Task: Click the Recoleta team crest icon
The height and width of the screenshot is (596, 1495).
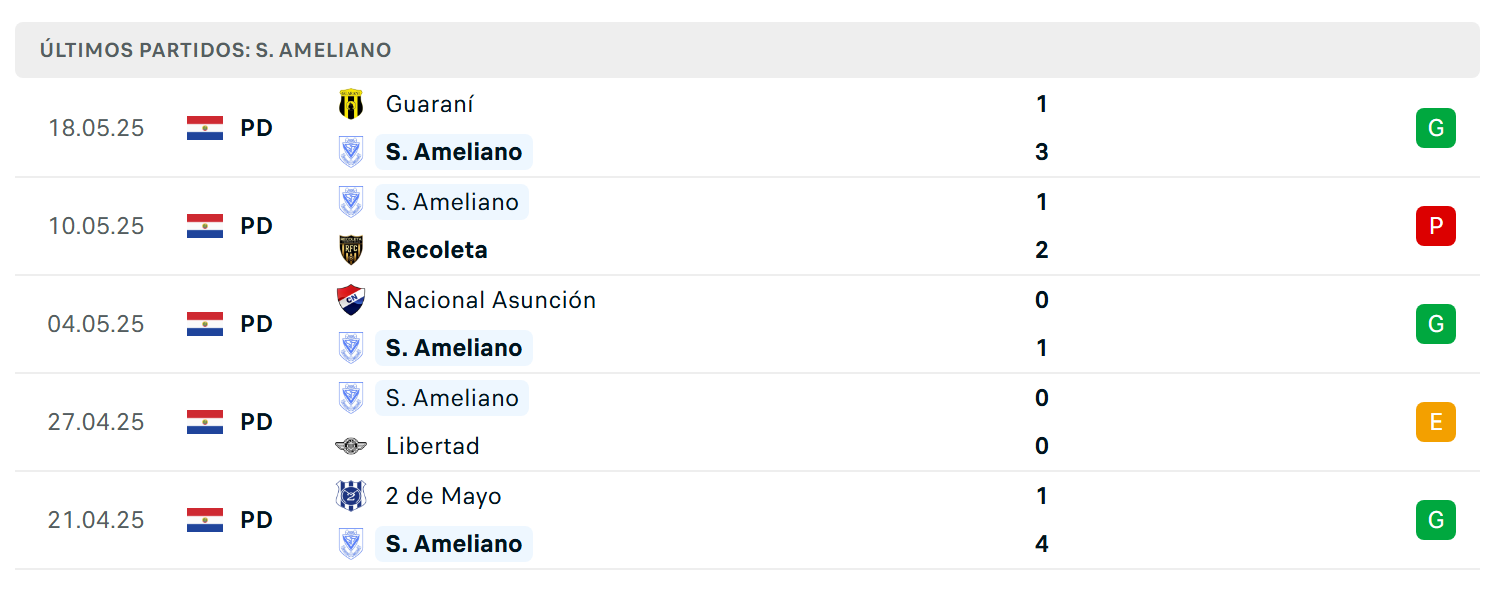Action: [x=351, y=250]
